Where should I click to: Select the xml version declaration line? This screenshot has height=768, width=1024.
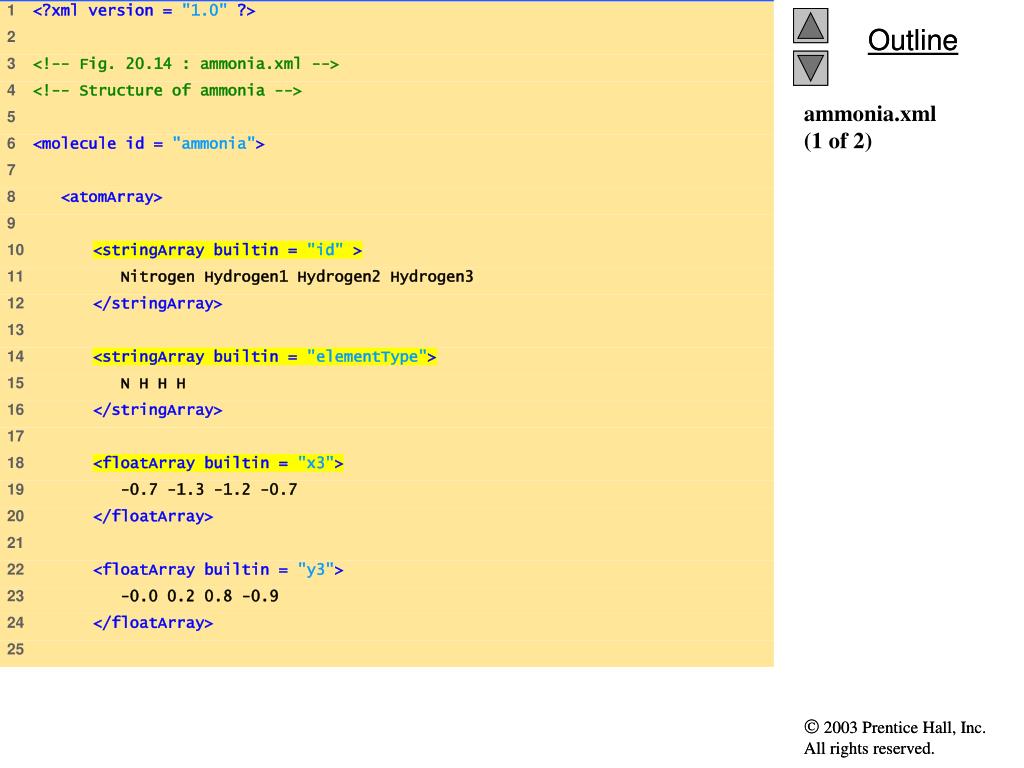tap(144, 10)
